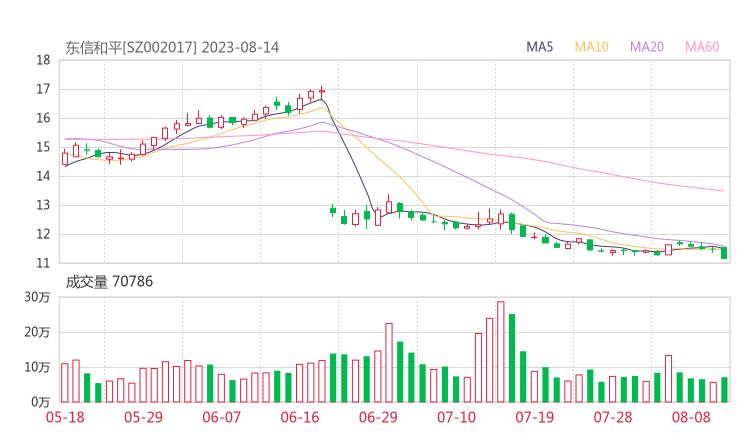Click the 成交量 70786 volume label

109,282
